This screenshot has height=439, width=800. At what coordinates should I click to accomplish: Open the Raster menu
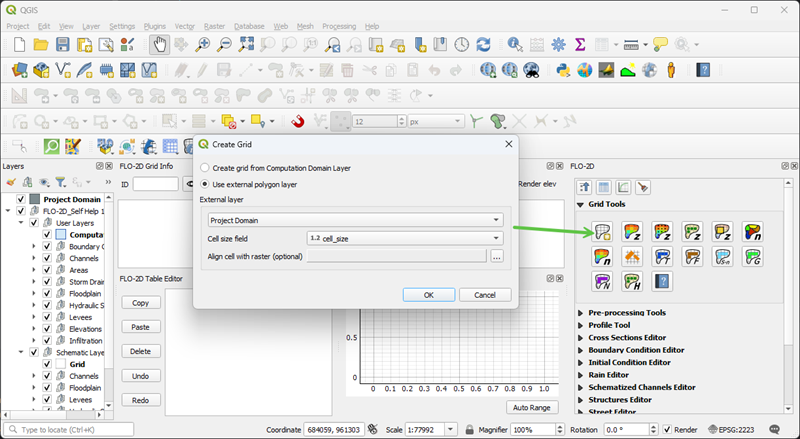213,25
